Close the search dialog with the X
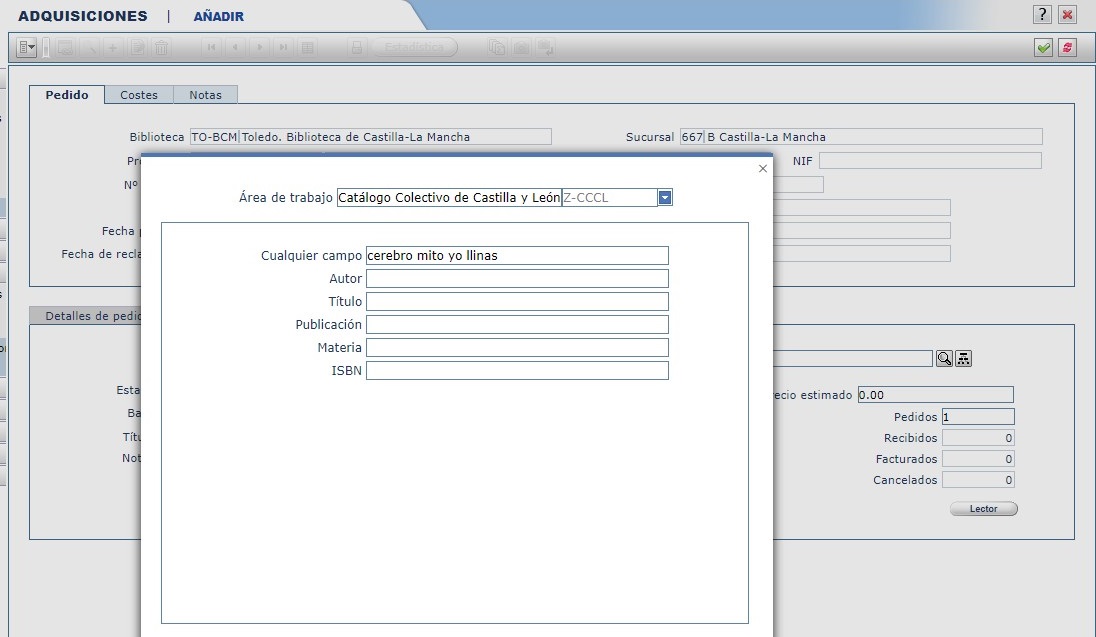 tap(763, 169)
